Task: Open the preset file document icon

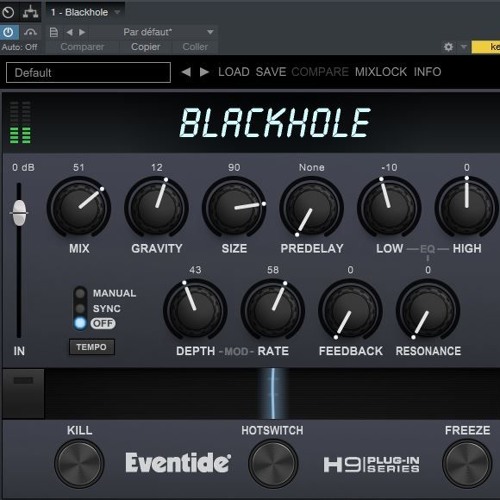Action: click(54, 32)
